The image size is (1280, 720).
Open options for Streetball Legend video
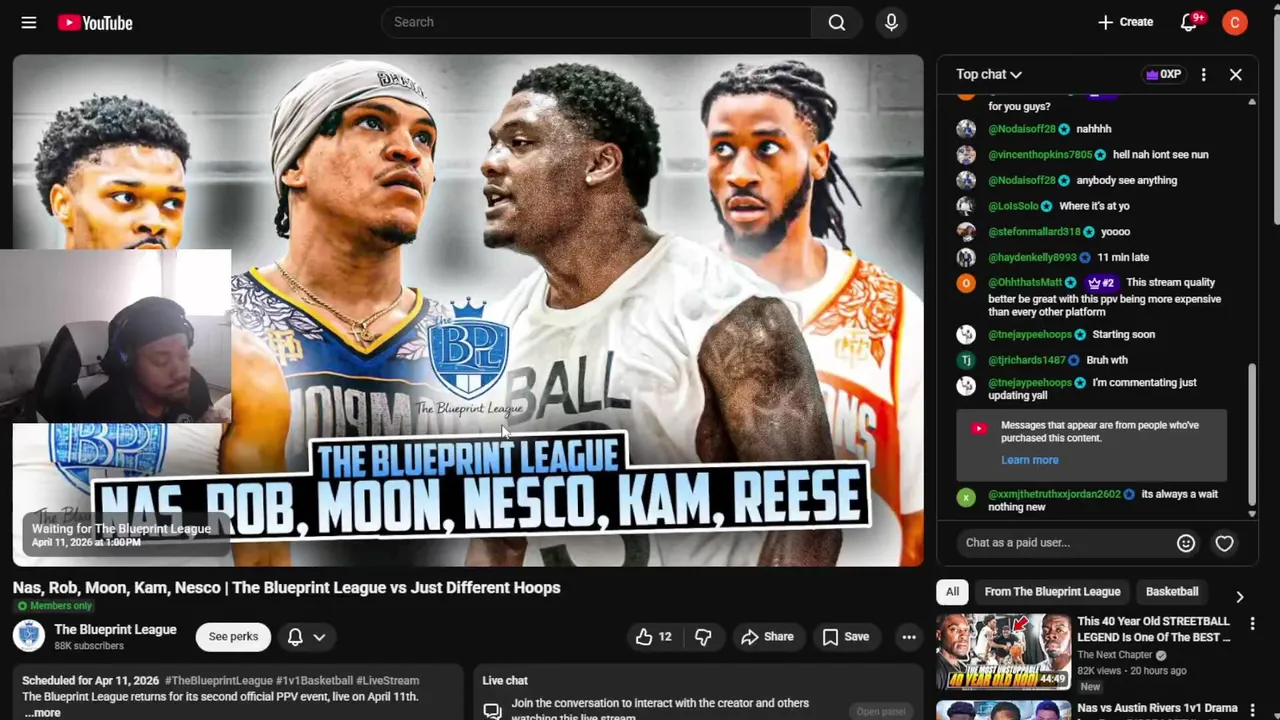pos(1252,624)
